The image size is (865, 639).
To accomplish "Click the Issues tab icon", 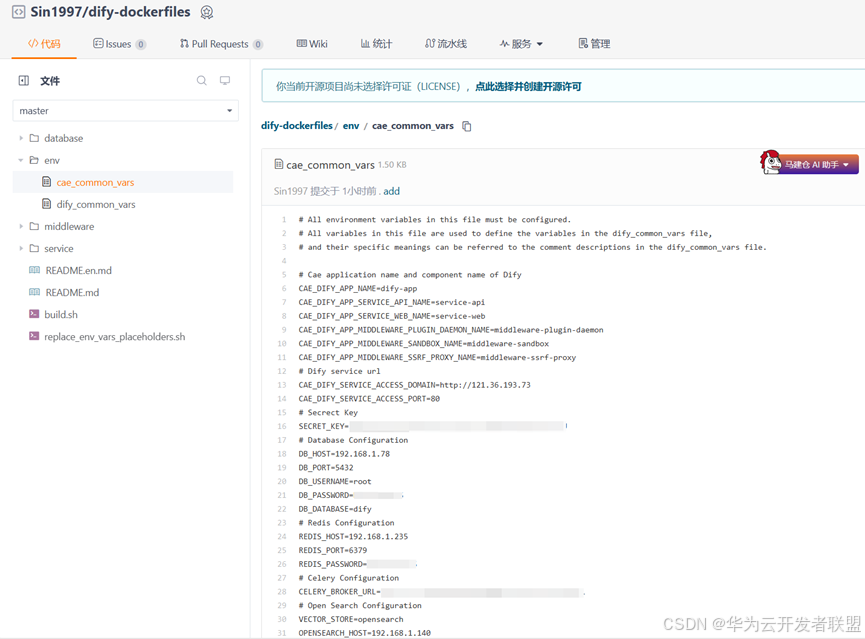I will 98,43.
